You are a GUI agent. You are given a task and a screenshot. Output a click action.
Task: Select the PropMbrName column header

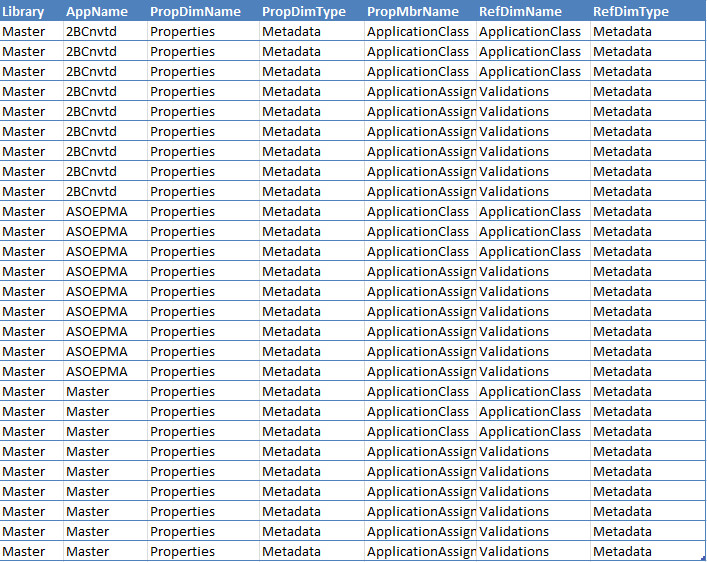[x=420, y=11]
